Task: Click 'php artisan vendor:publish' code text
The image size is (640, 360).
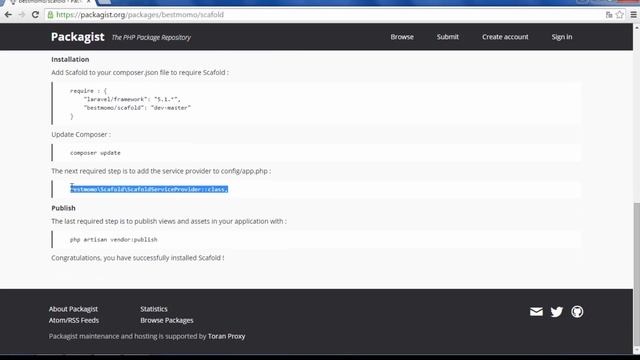Action: [113, 240]
